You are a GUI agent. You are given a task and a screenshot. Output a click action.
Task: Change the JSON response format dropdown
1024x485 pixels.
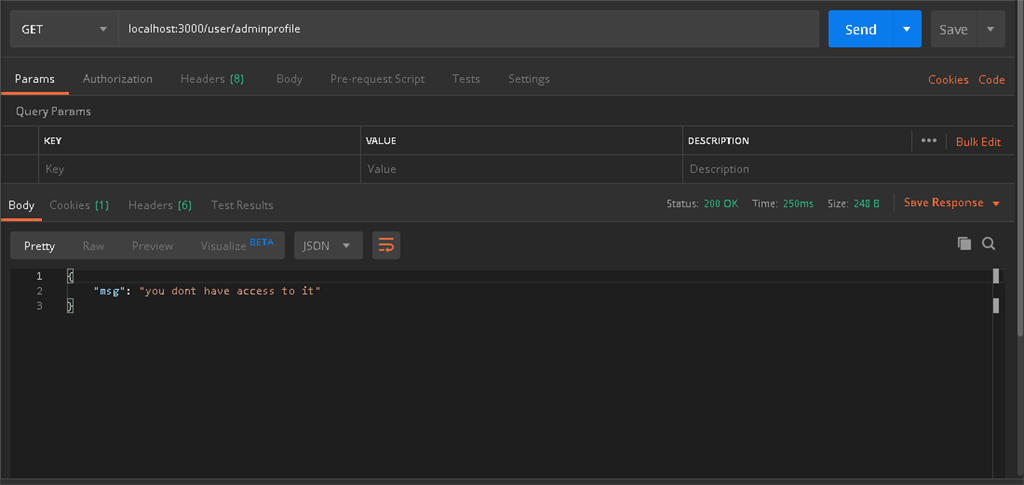click(x=327, y=245)
